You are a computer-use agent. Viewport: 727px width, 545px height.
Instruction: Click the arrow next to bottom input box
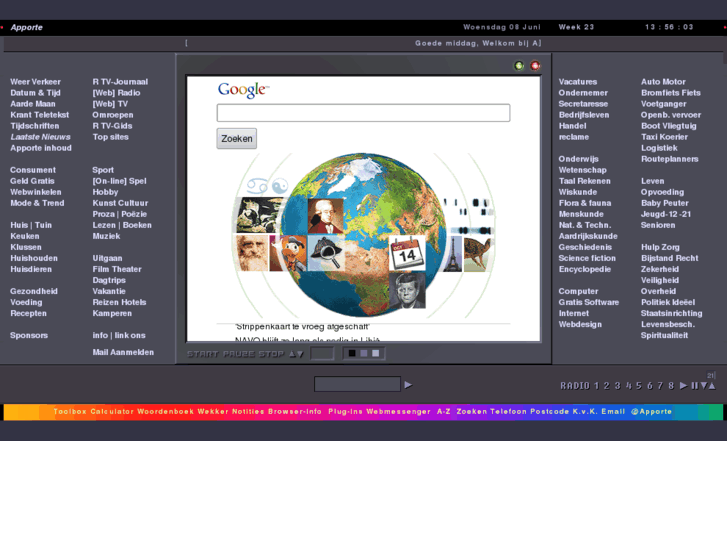point(408,384)
